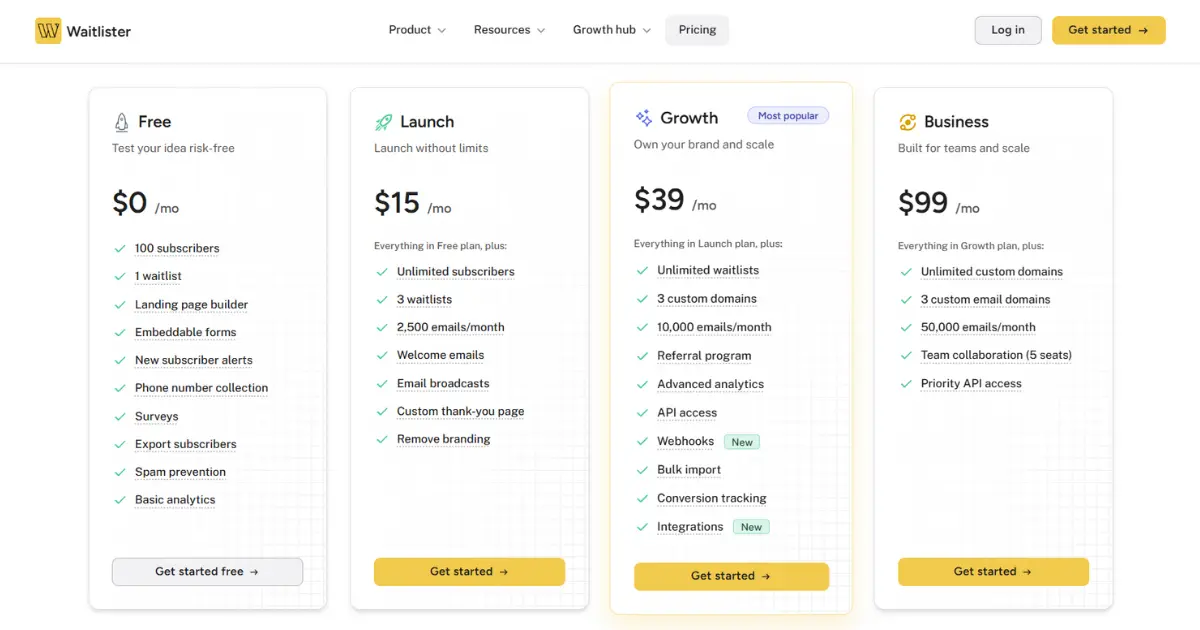Click the Waitlister logo icon
Viewport: 1200px width, 630px height.
pos(47,30)
